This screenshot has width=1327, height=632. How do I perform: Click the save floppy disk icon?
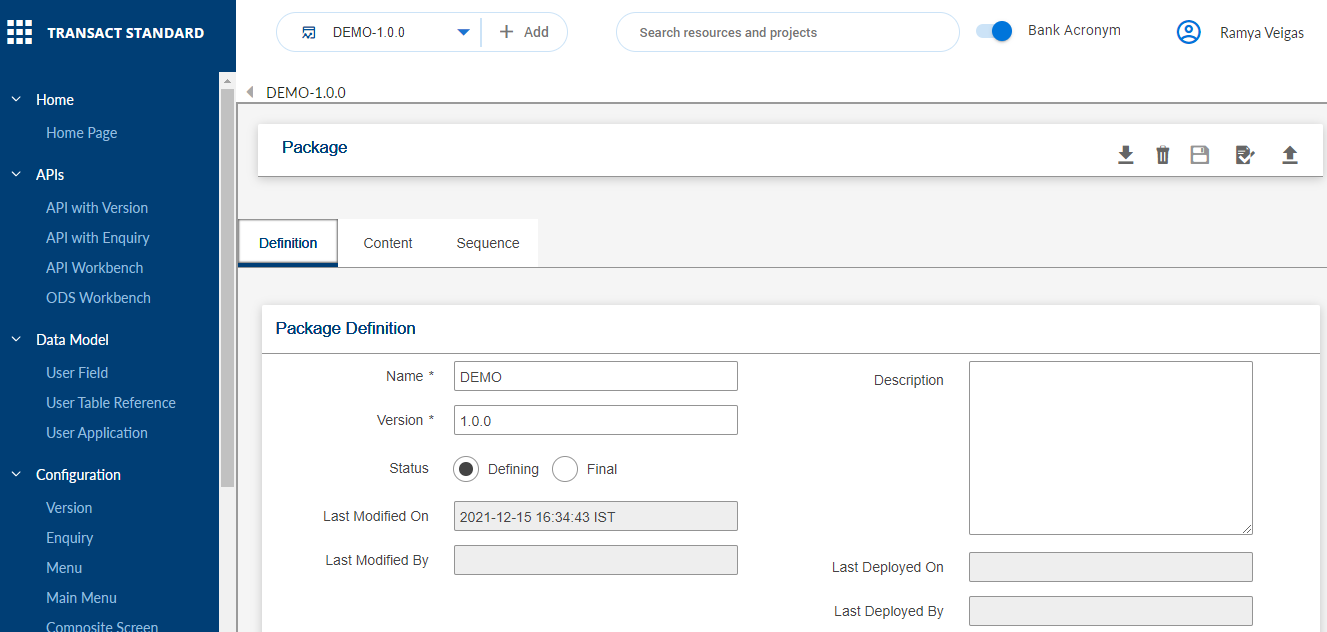pos(1199,155)
